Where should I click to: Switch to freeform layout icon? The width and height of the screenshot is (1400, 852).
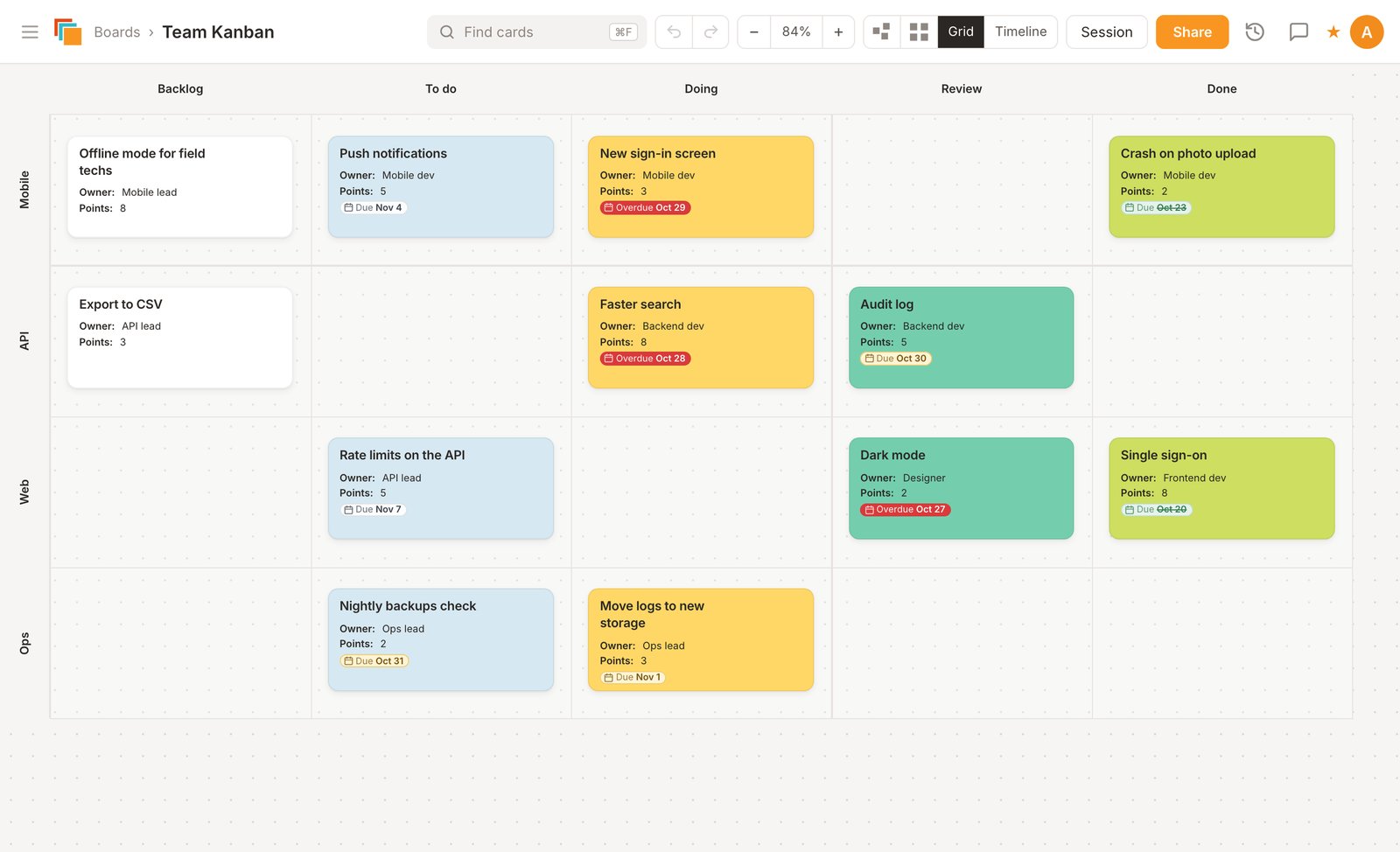click(x=882, y=32)
